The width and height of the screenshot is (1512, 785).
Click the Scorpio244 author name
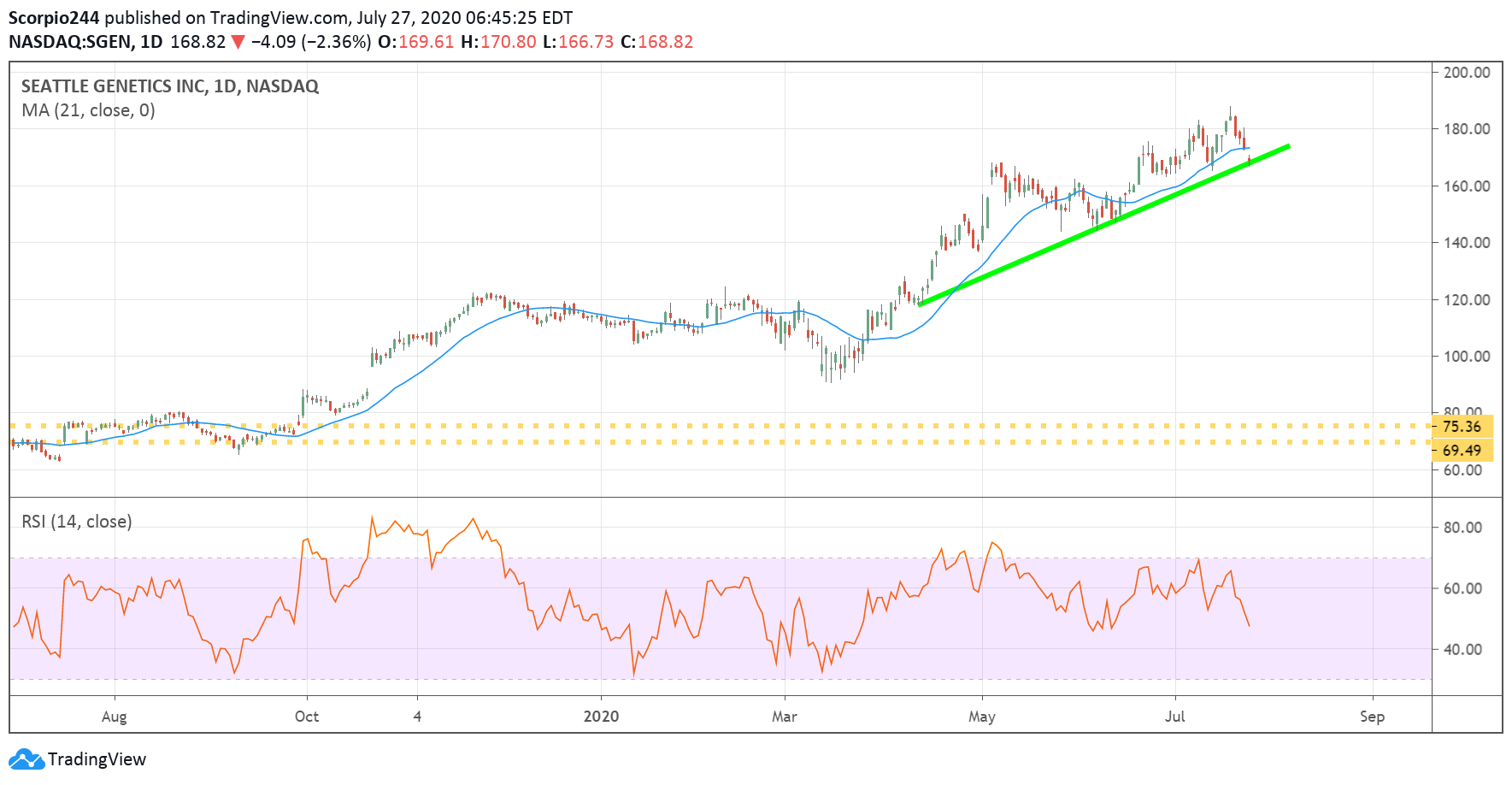point(54,18)
